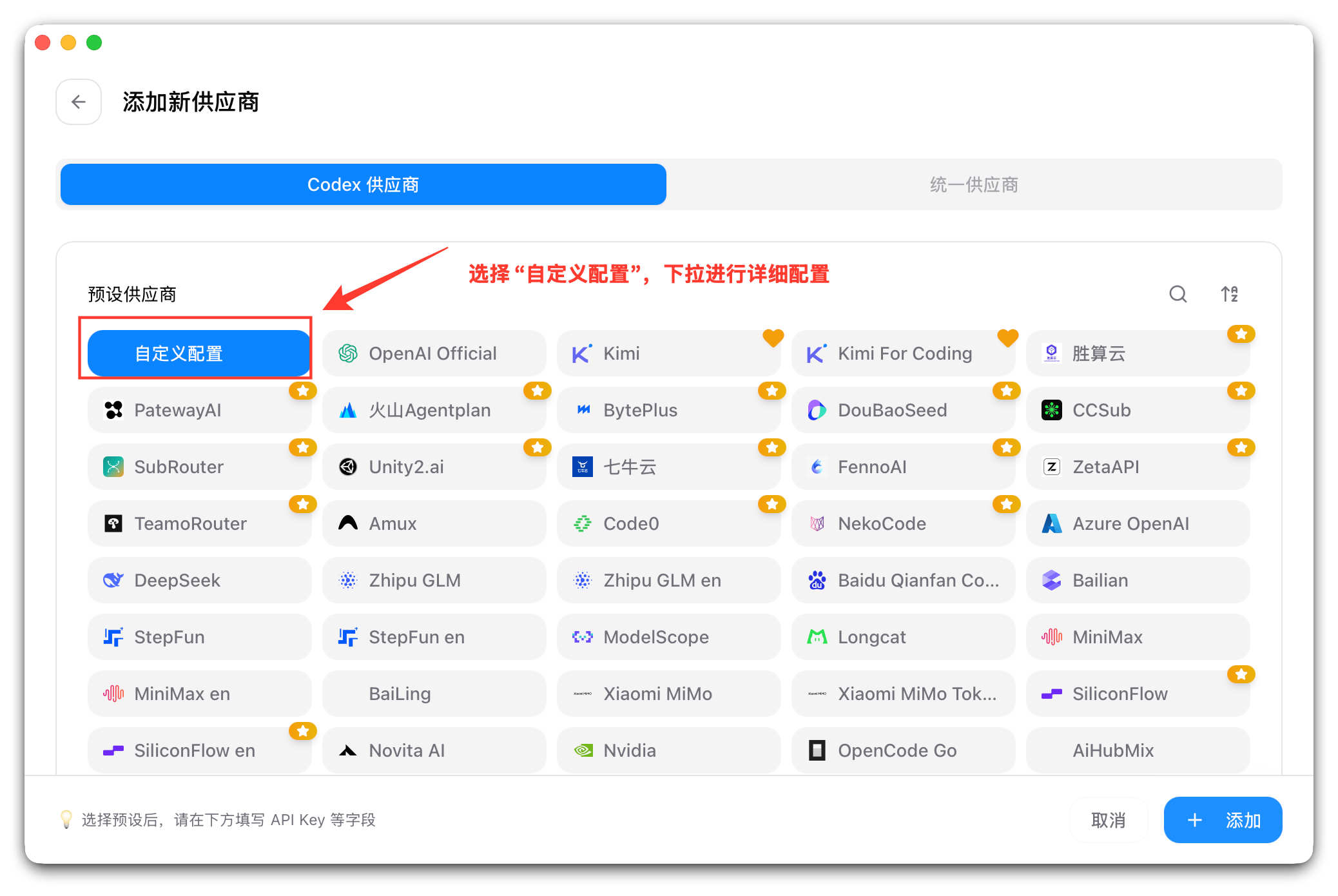1338x896 pixels.
Task: Select the Kimi provider preset
Action: coord(668,353)
